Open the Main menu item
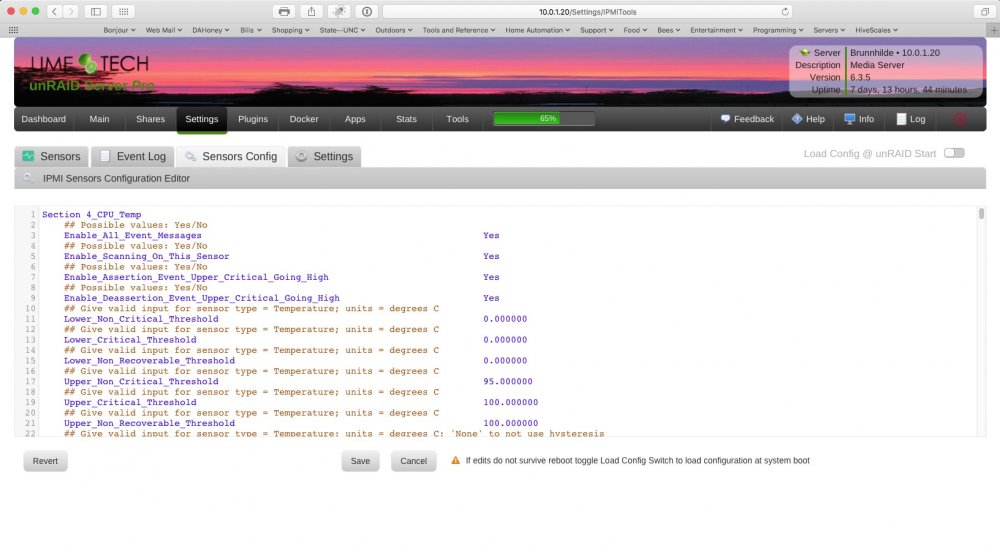The width and height of the screenshot is (1000, 553). [x=99, y=119]
